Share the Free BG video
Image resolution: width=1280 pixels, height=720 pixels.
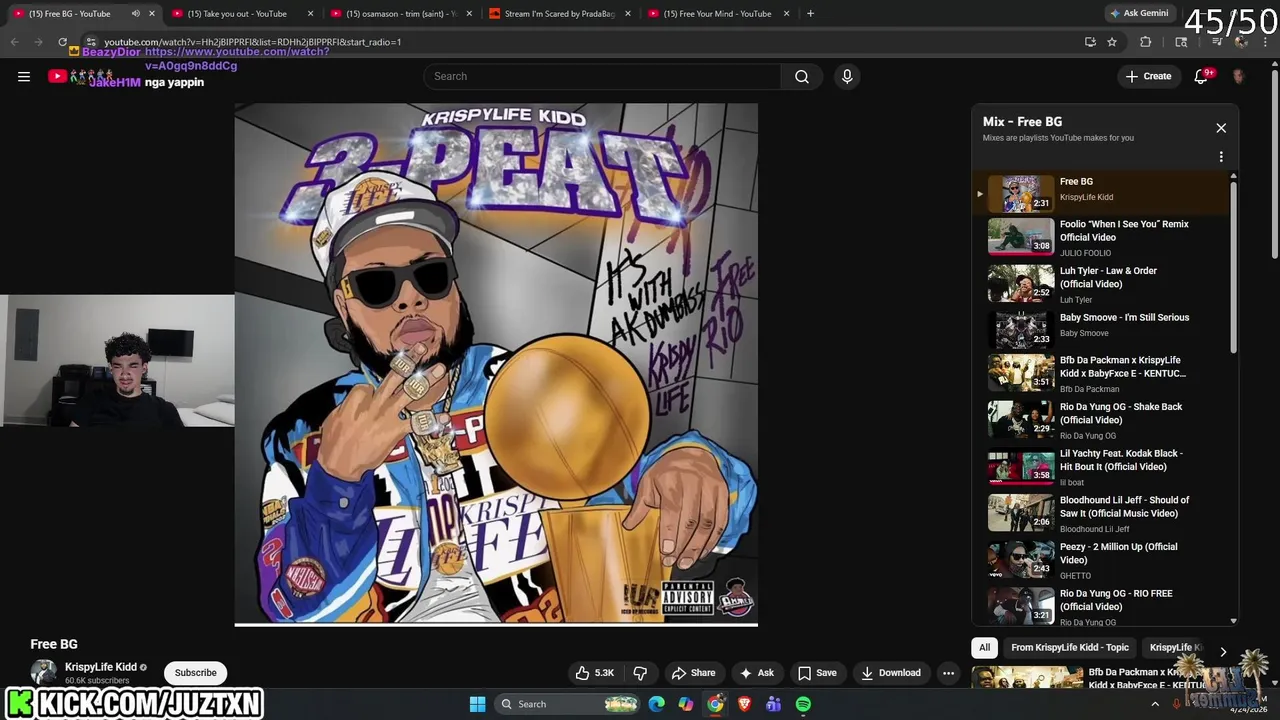click(x=693, y=673)
